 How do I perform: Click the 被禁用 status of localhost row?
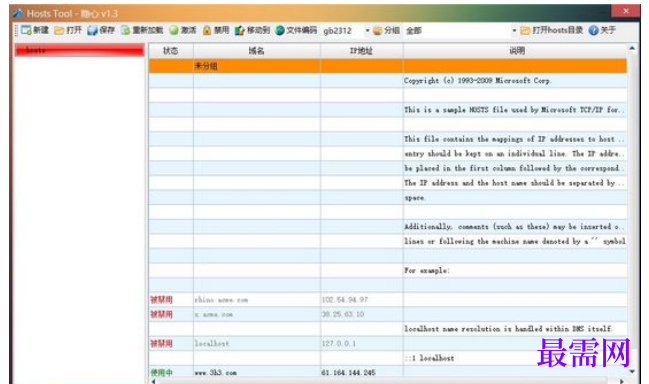click(161, 343)
